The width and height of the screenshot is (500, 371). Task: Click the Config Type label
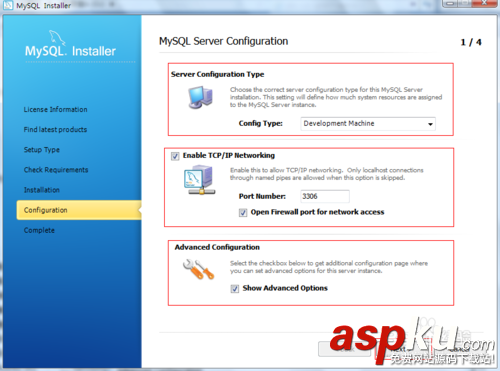261,123
